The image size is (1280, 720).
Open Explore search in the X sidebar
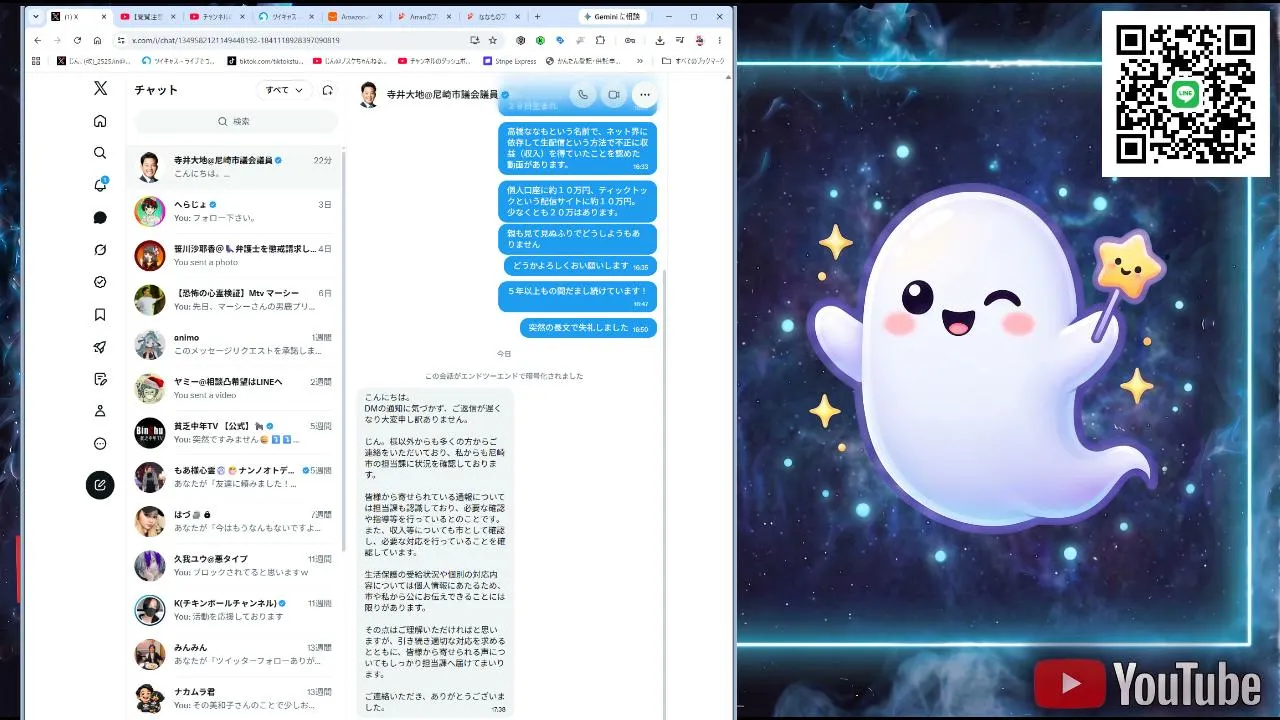(100, 153)
